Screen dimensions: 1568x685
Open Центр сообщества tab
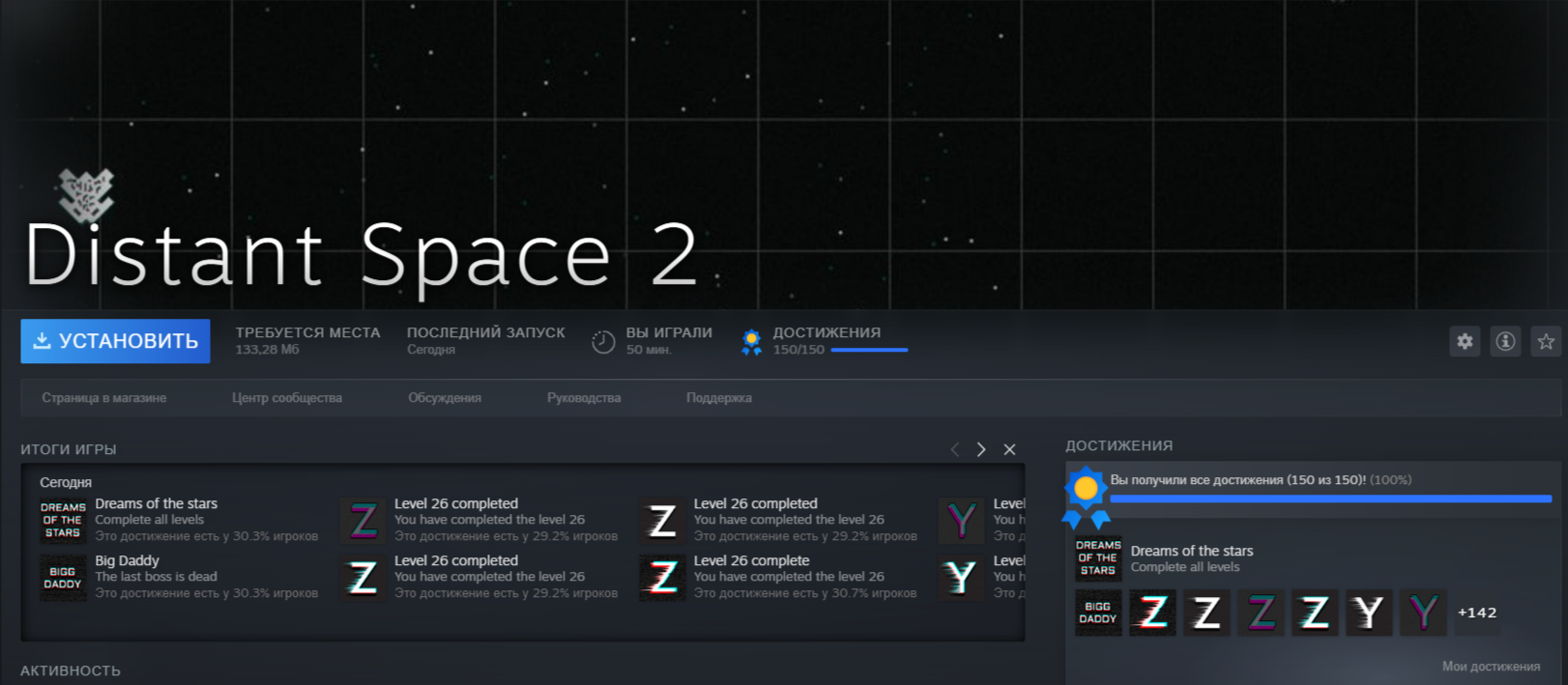(287, 398)
